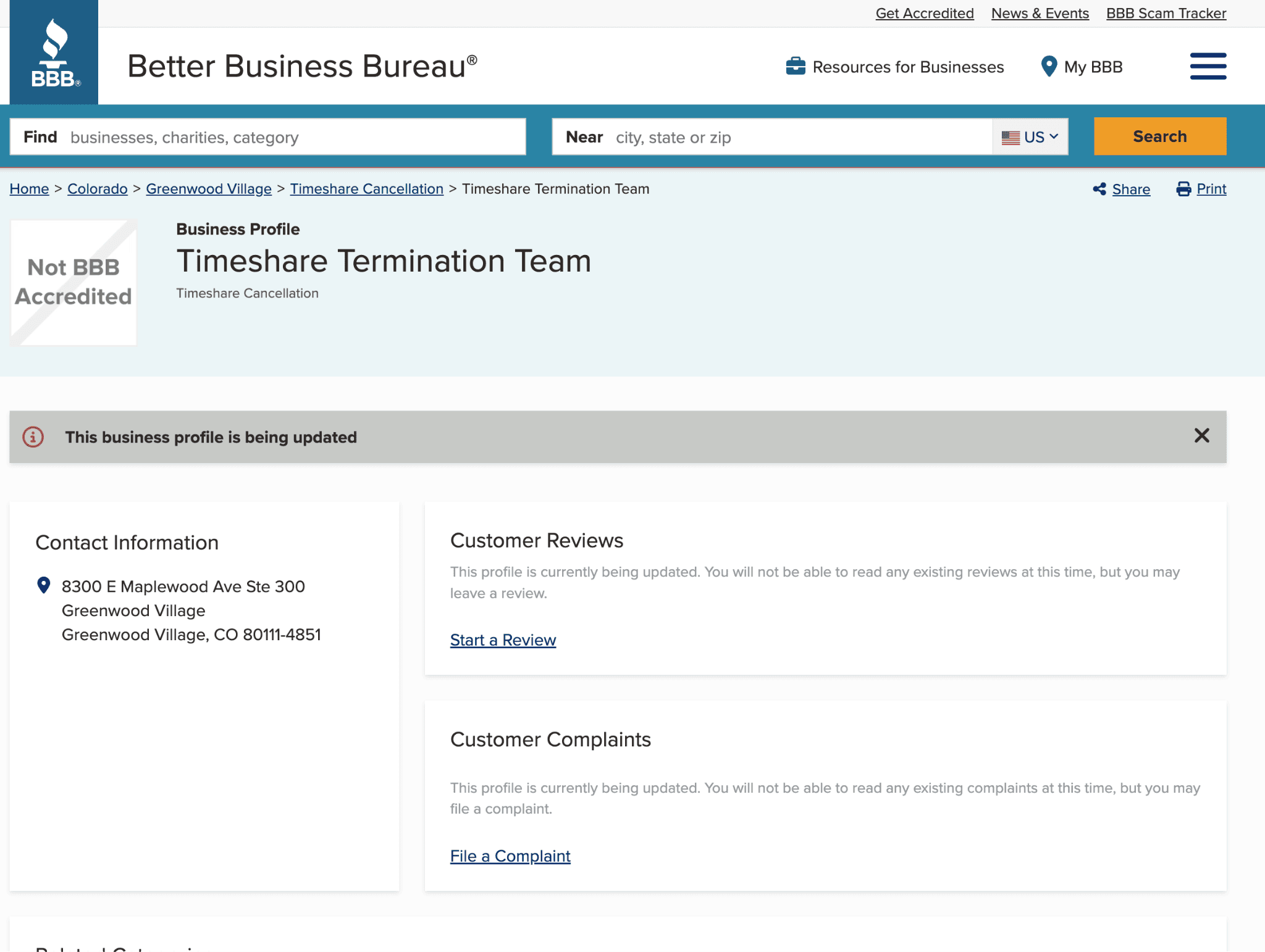Click the Not BBB Accredited badge
1265x952 pixels.
pos(74,283)
